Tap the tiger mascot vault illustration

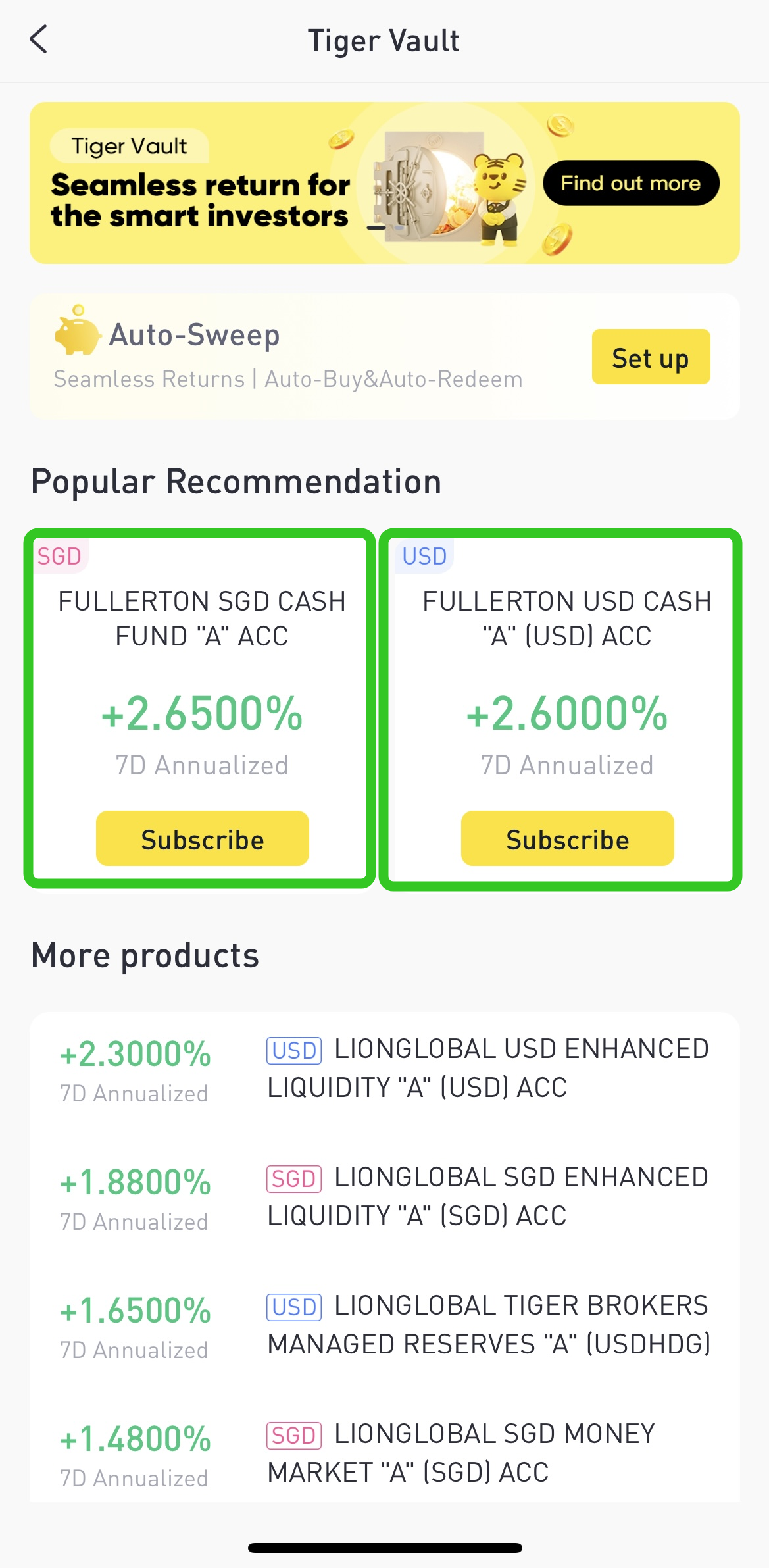[x=451, y=188]
